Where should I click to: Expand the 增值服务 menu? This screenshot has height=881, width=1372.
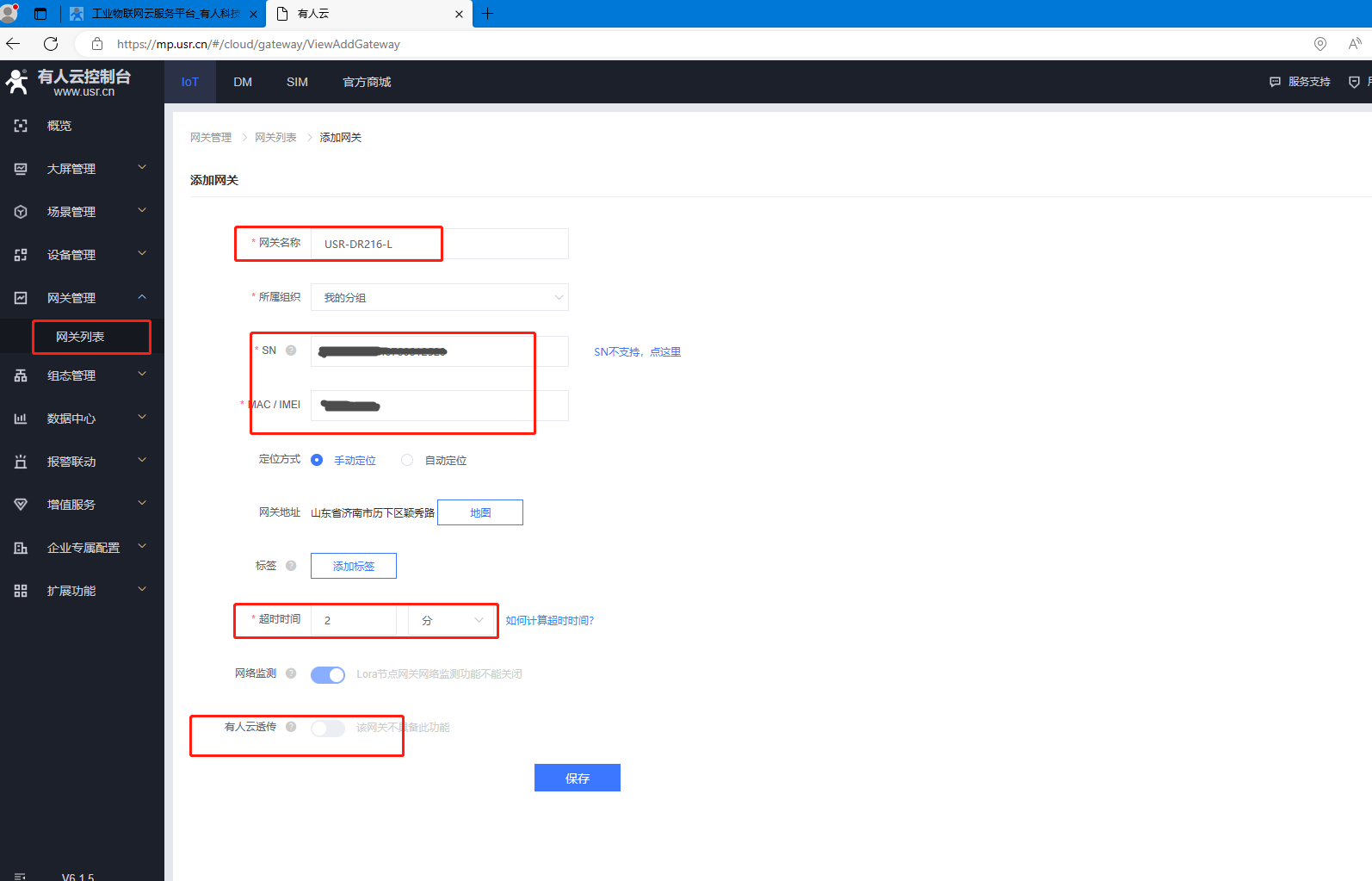tap(142, 503)
